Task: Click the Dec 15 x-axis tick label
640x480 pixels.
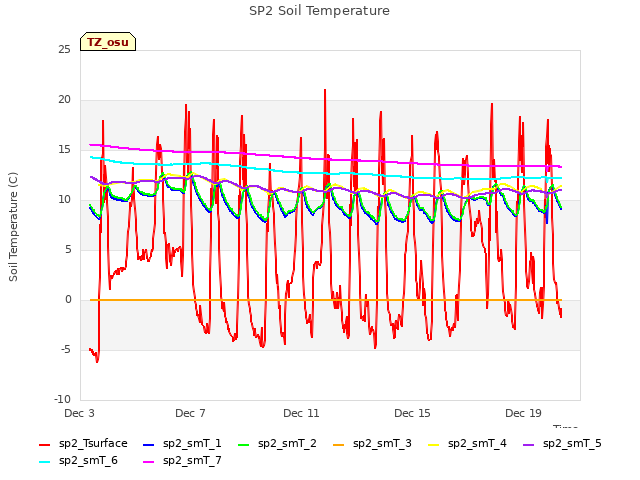Action: click(x=412, y=413)
